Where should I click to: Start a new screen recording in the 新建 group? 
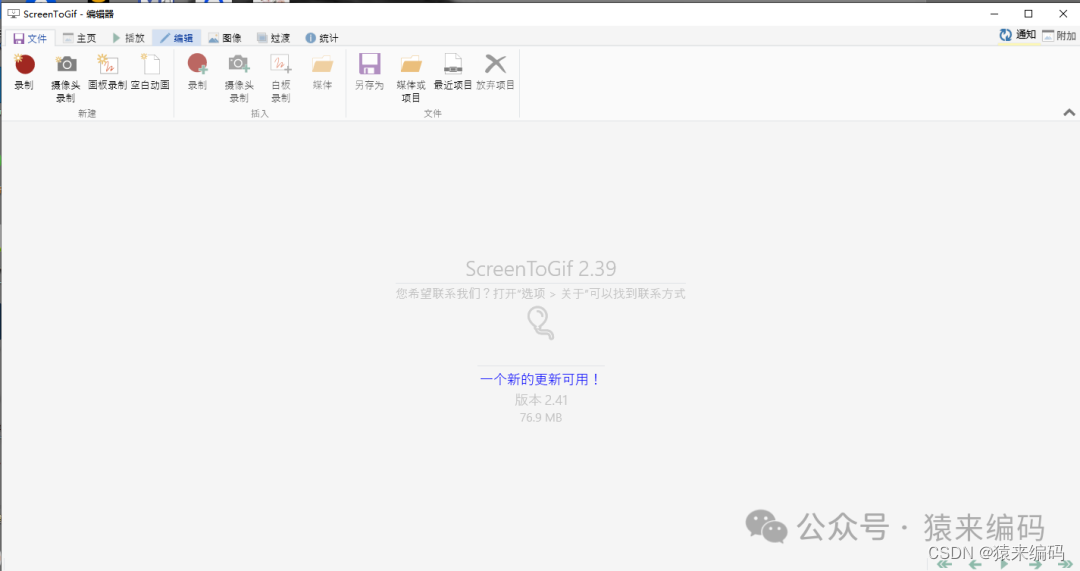[x=24, y=72]
